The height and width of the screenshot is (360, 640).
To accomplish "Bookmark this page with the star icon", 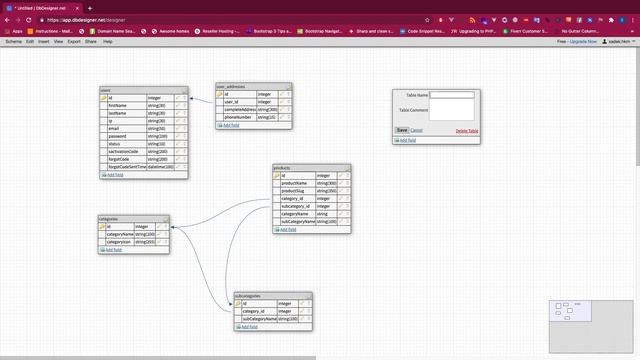I will [x=427, y=20].
